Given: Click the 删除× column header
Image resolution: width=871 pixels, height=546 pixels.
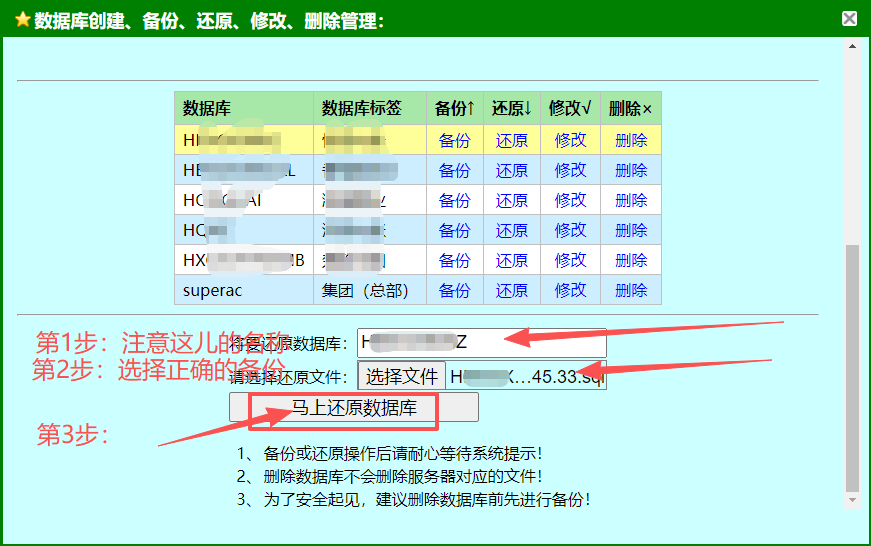Looking at the screenshot, I should tap(631, 108).
